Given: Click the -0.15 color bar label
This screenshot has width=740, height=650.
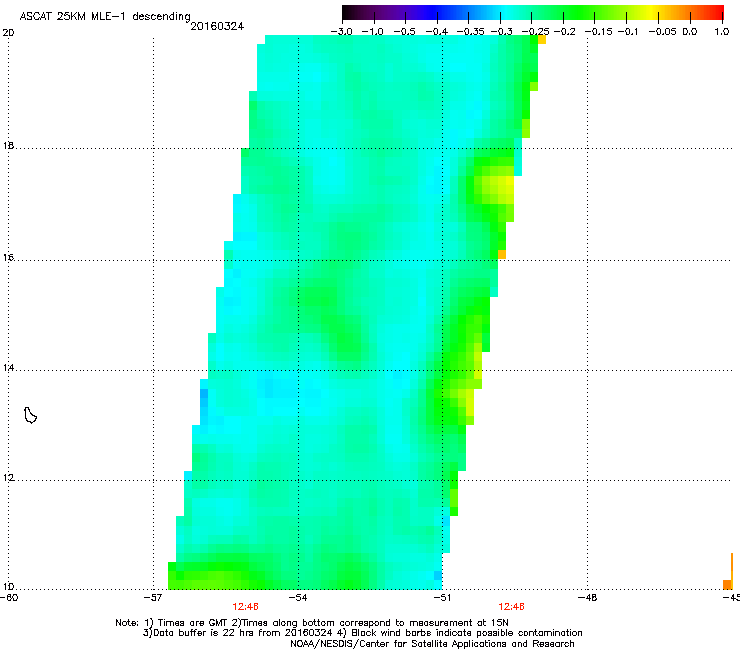Looking at the screenshot, I should (598, 32).
